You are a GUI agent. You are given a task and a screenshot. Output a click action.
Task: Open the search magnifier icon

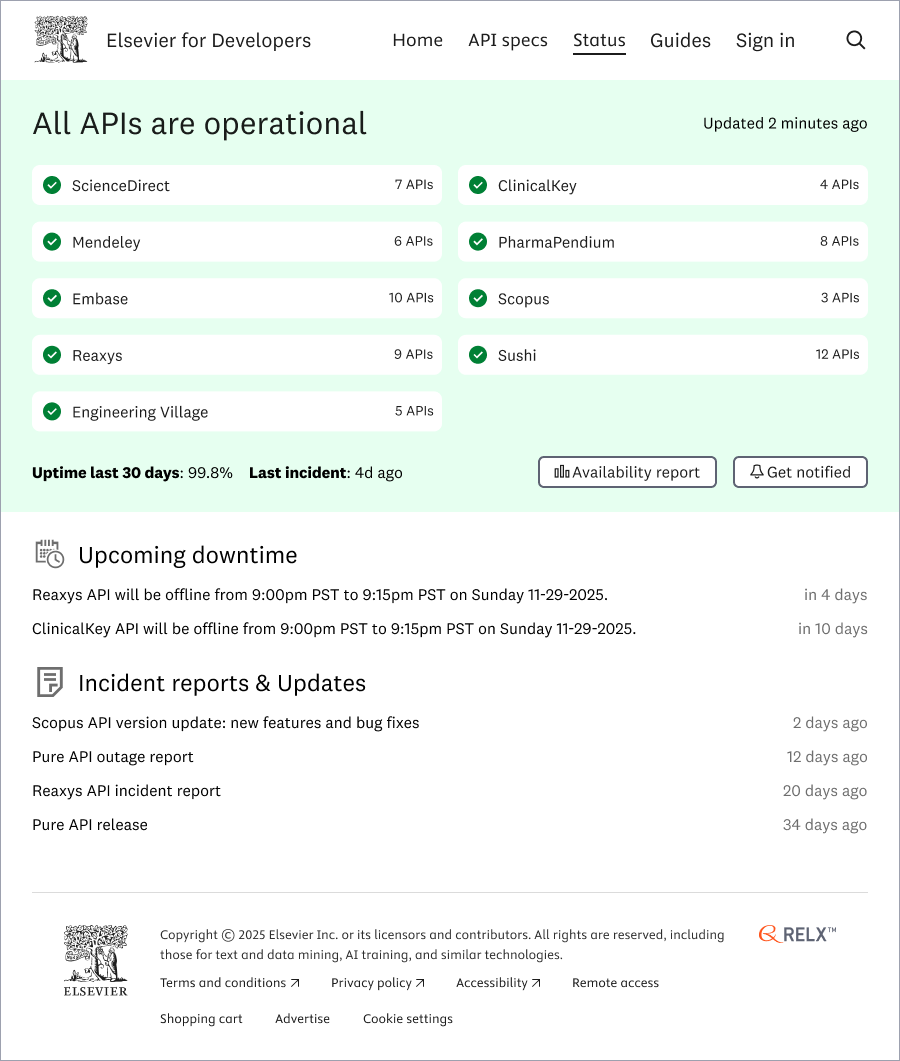tap(855, 40)
